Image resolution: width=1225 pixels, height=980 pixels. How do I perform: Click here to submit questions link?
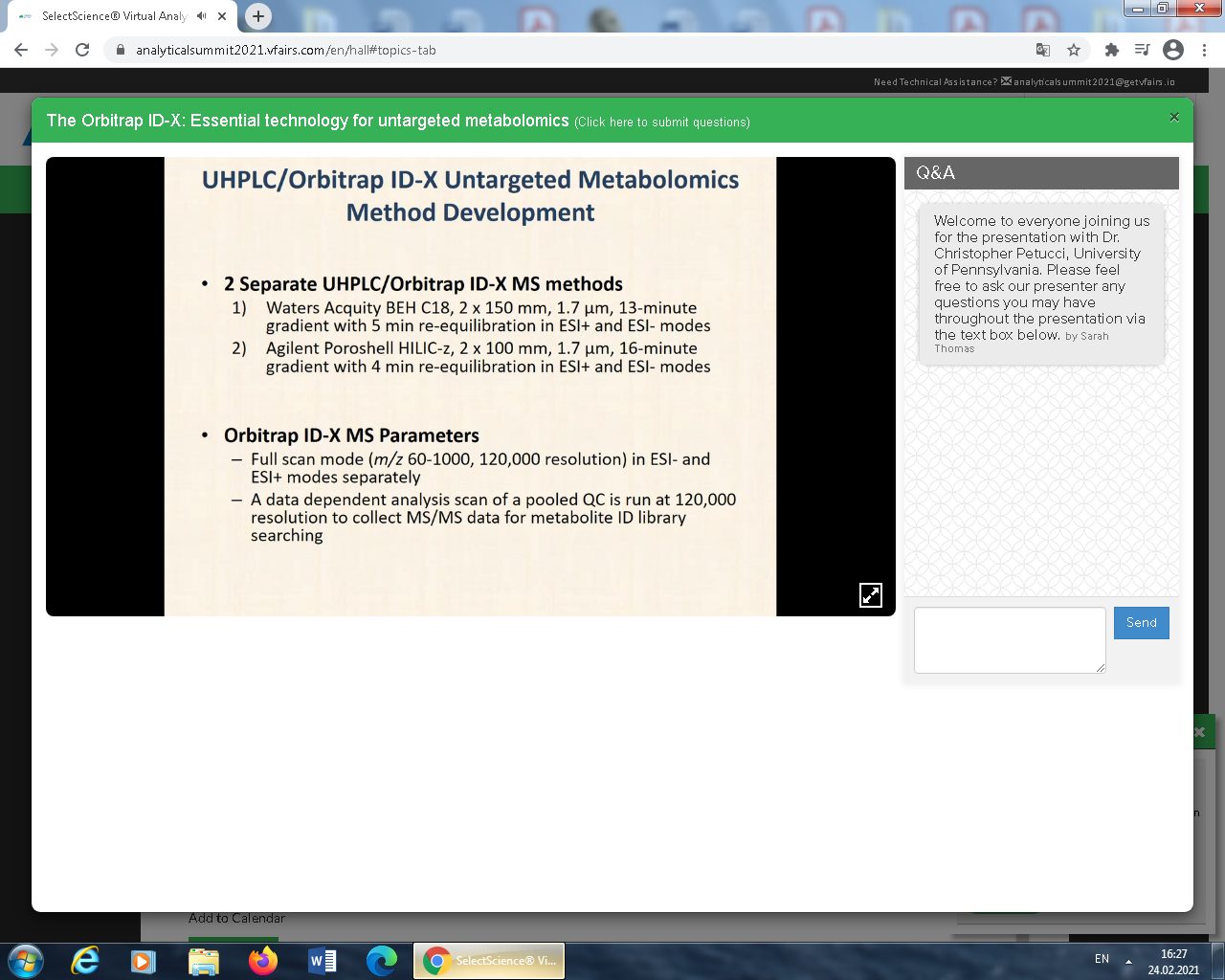661,122
